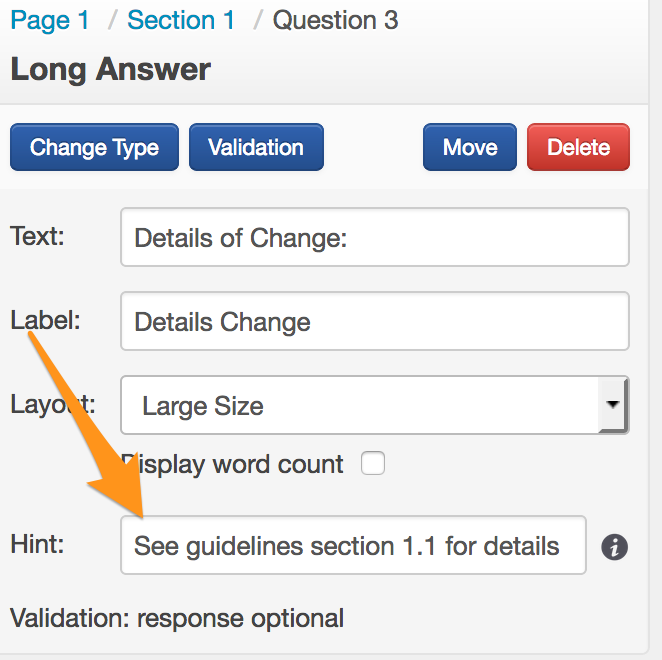Open the Validation settings button

(x=256, y=148)
